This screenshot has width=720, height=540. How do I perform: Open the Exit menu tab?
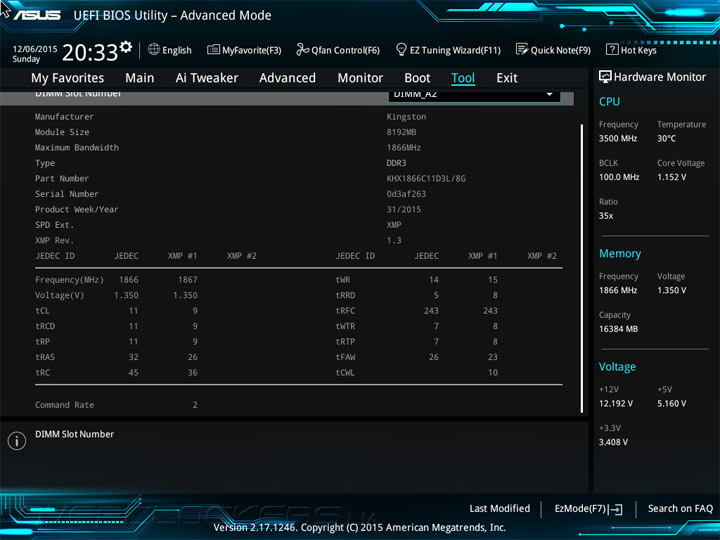[x=507, y=78]
